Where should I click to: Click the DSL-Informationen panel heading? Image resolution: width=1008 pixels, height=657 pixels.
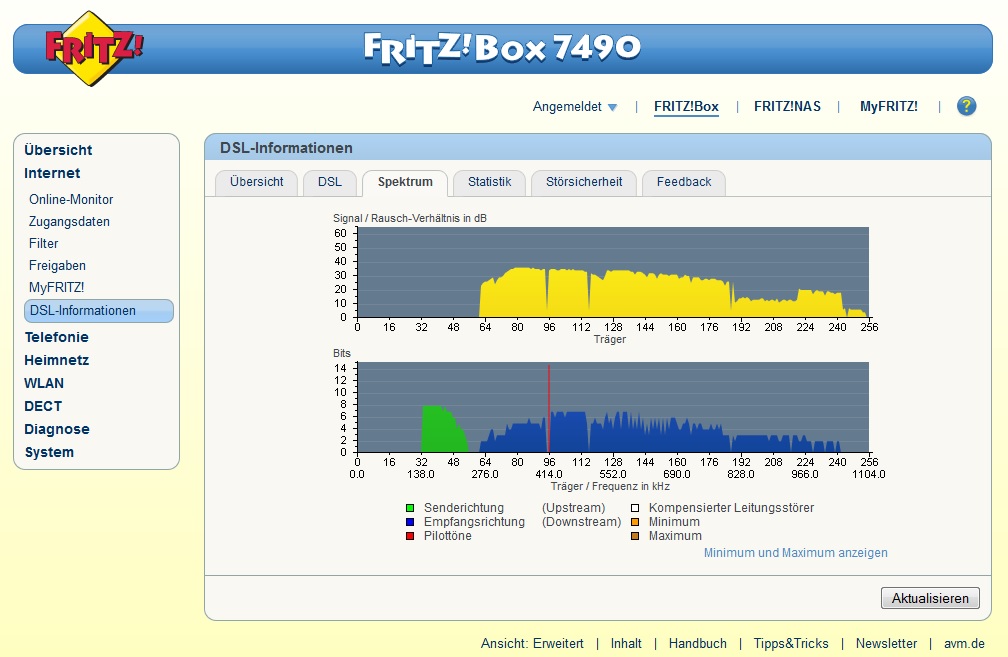(x=286, y=148)
